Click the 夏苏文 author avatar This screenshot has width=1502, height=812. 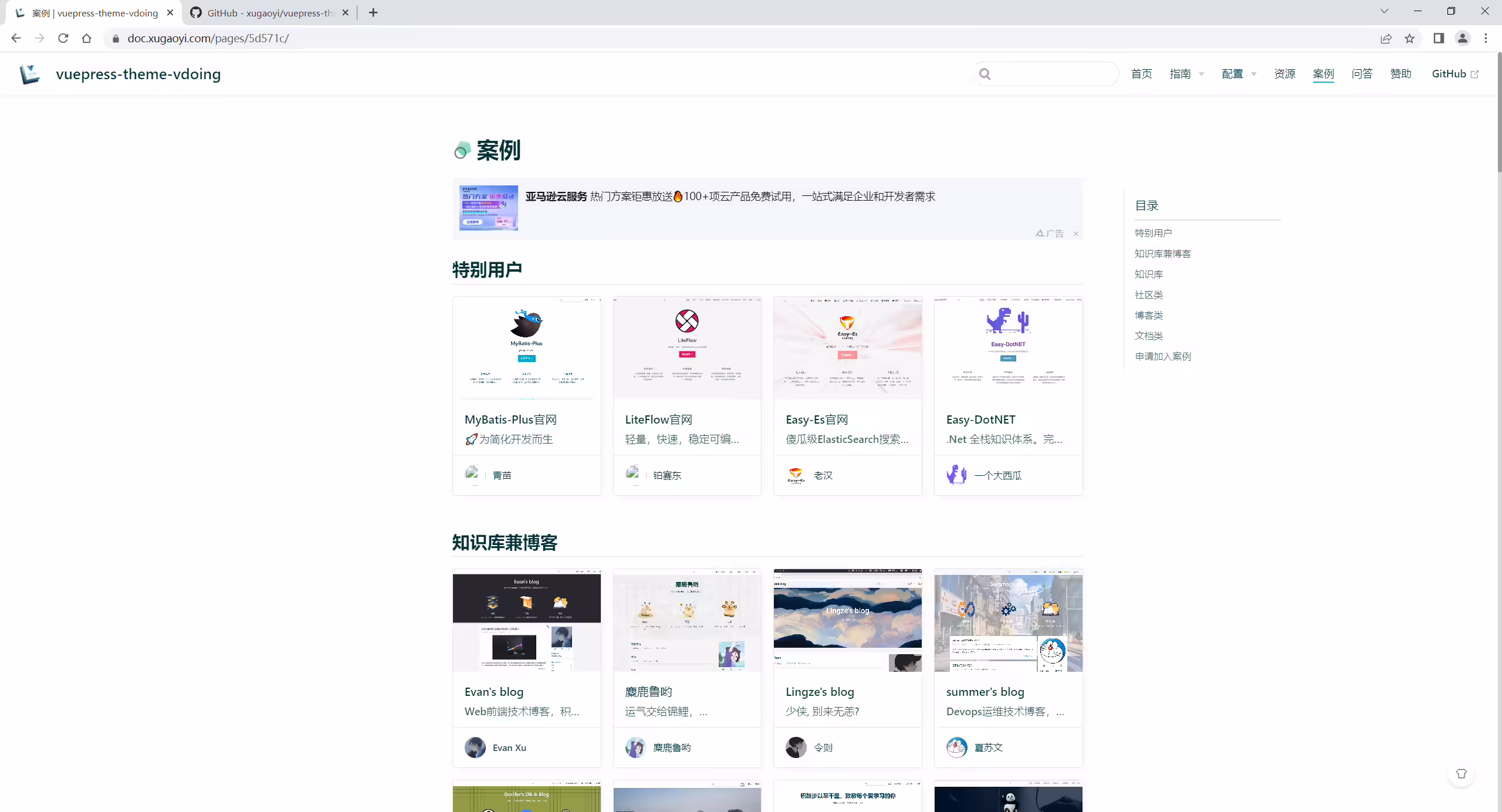click(x=957, y=747)
